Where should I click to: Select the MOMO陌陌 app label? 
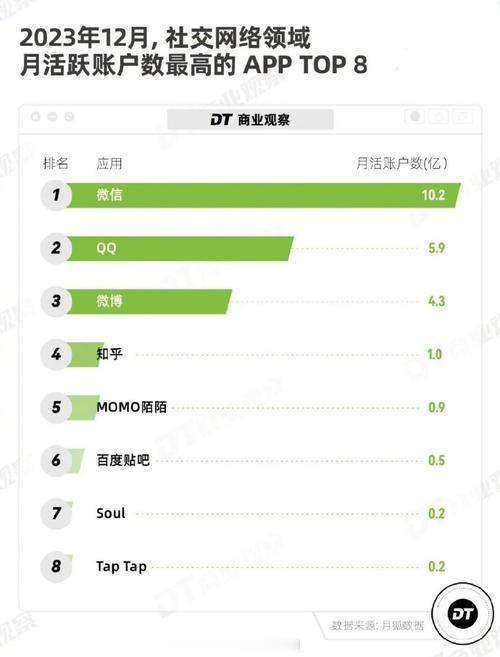pyautogui.click(x=132, y=407)
